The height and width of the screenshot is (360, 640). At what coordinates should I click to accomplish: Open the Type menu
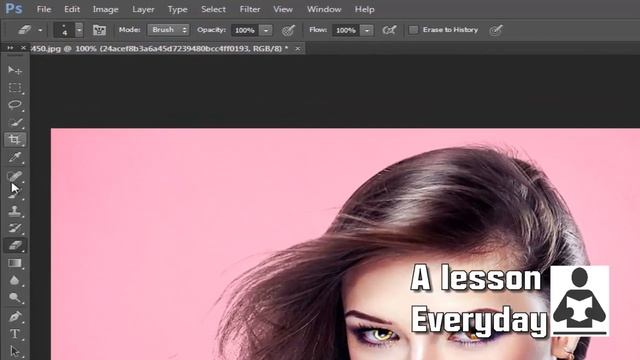pos(178,9)
